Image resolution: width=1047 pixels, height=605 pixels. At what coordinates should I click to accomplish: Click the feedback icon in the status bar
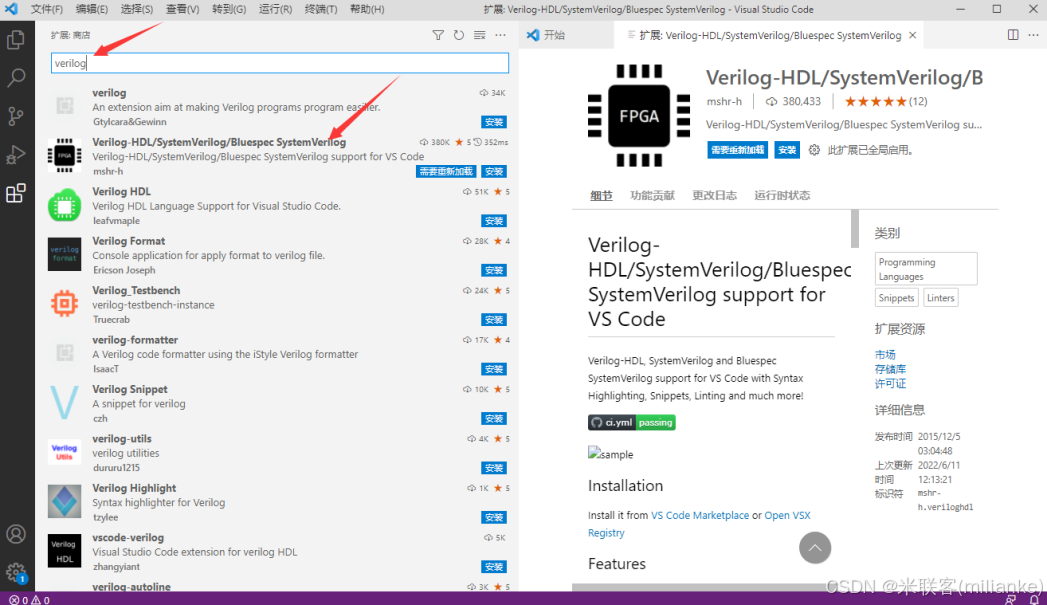[x=1011, y=600]
